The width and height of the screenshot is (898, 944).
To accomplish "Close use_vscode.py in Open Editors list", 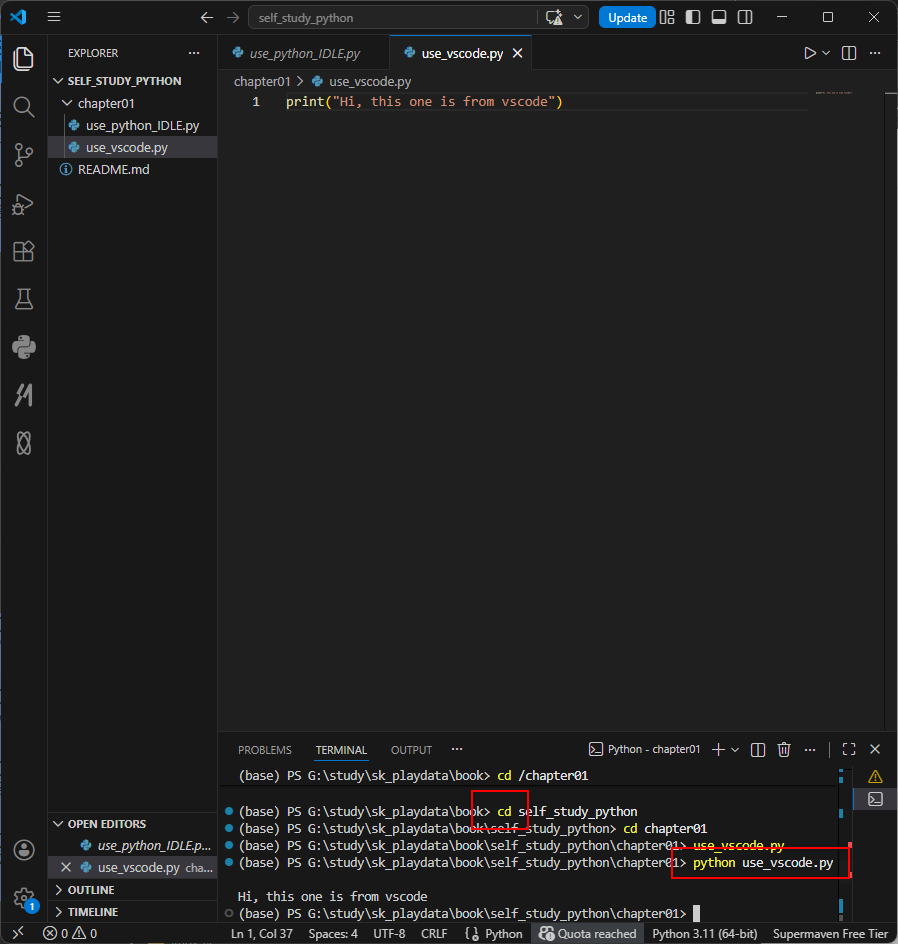I will (x=66, y=868).
